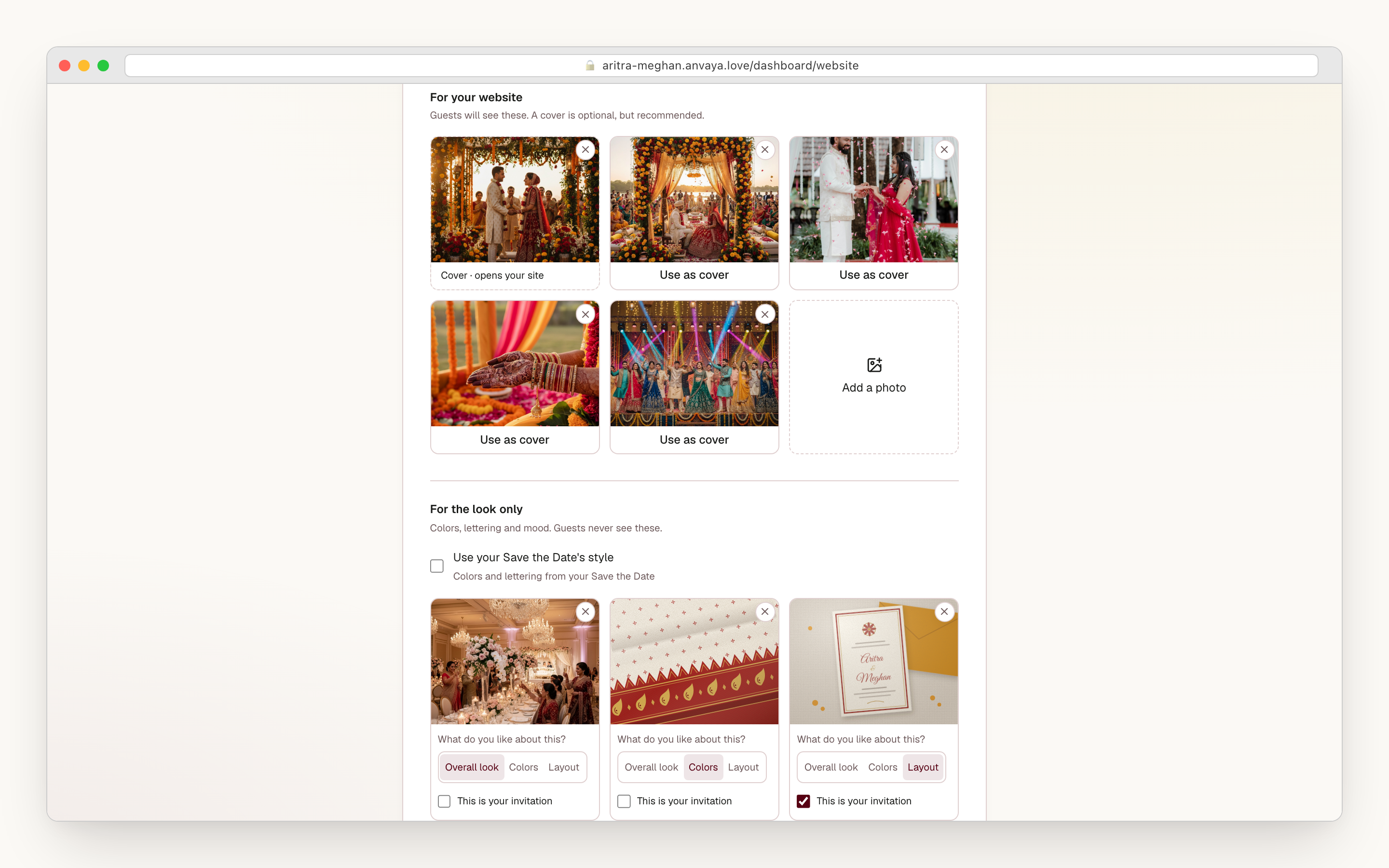1389x868 pixels.
Task: Click the add photo image icon
Action: click(x=874, y=365)
